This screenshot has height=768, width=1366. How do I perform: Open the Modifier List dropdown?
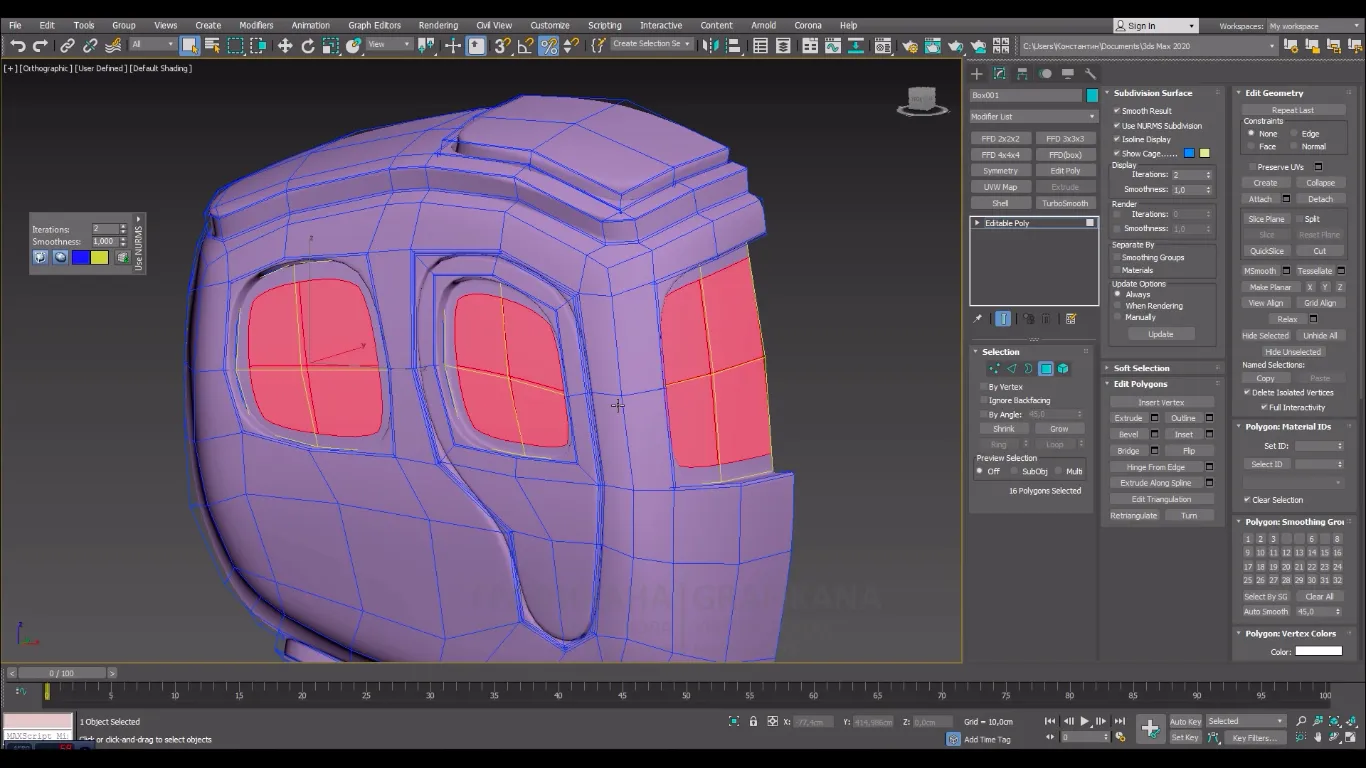pyautogui.click(x=1033, y=117)
